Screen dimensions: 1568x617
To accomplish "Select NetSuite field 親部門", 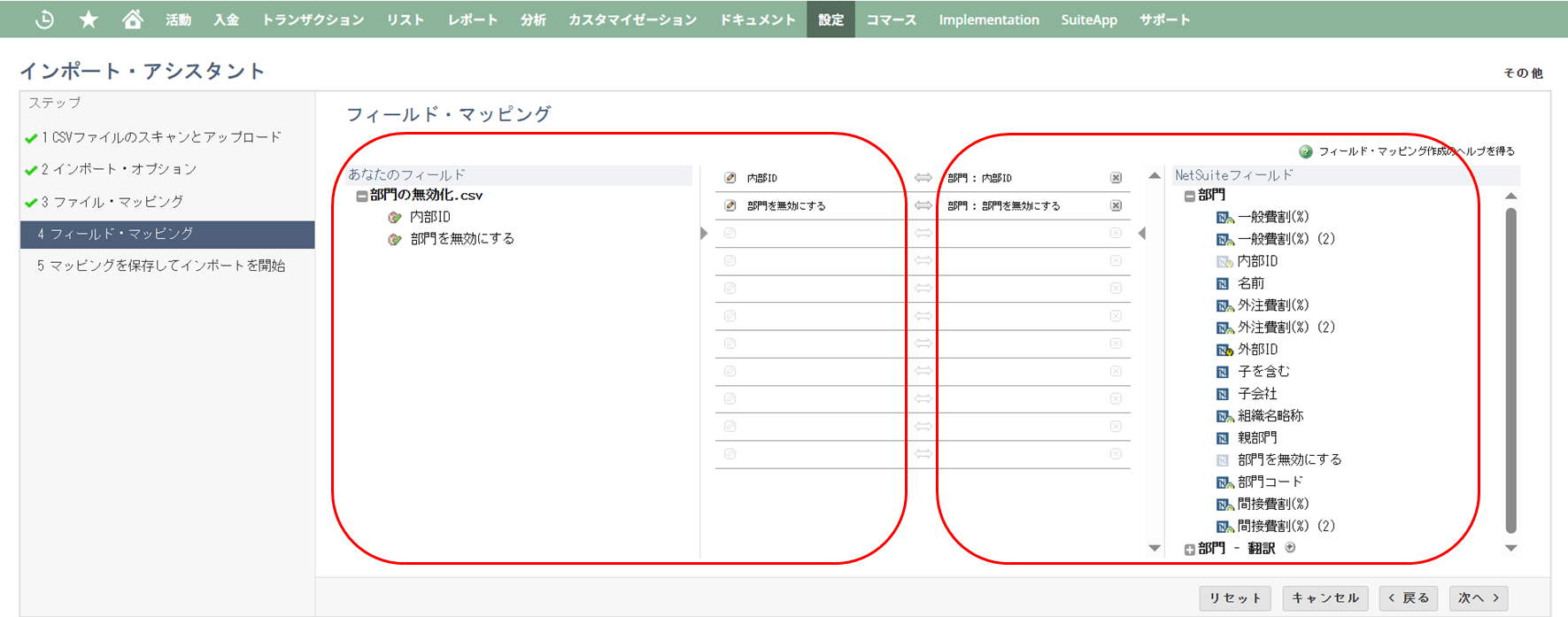I will 1257,438.
